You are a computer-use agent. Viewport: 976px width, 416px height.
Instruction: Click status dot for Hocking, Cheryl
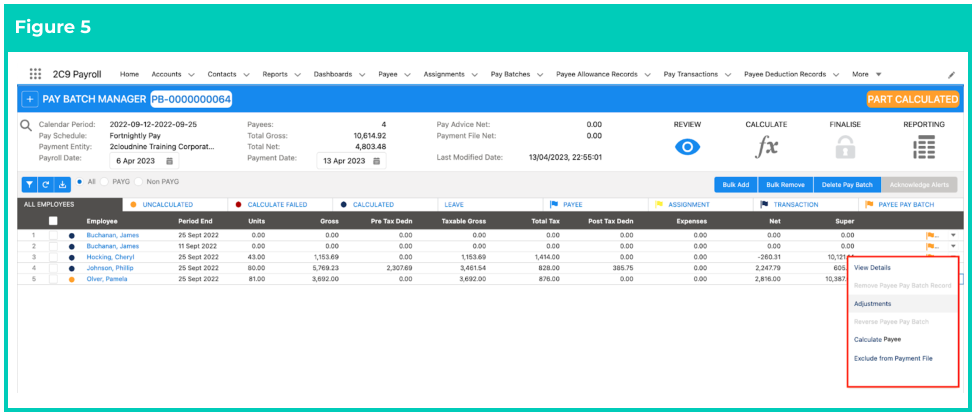click(x=72, y=257)
